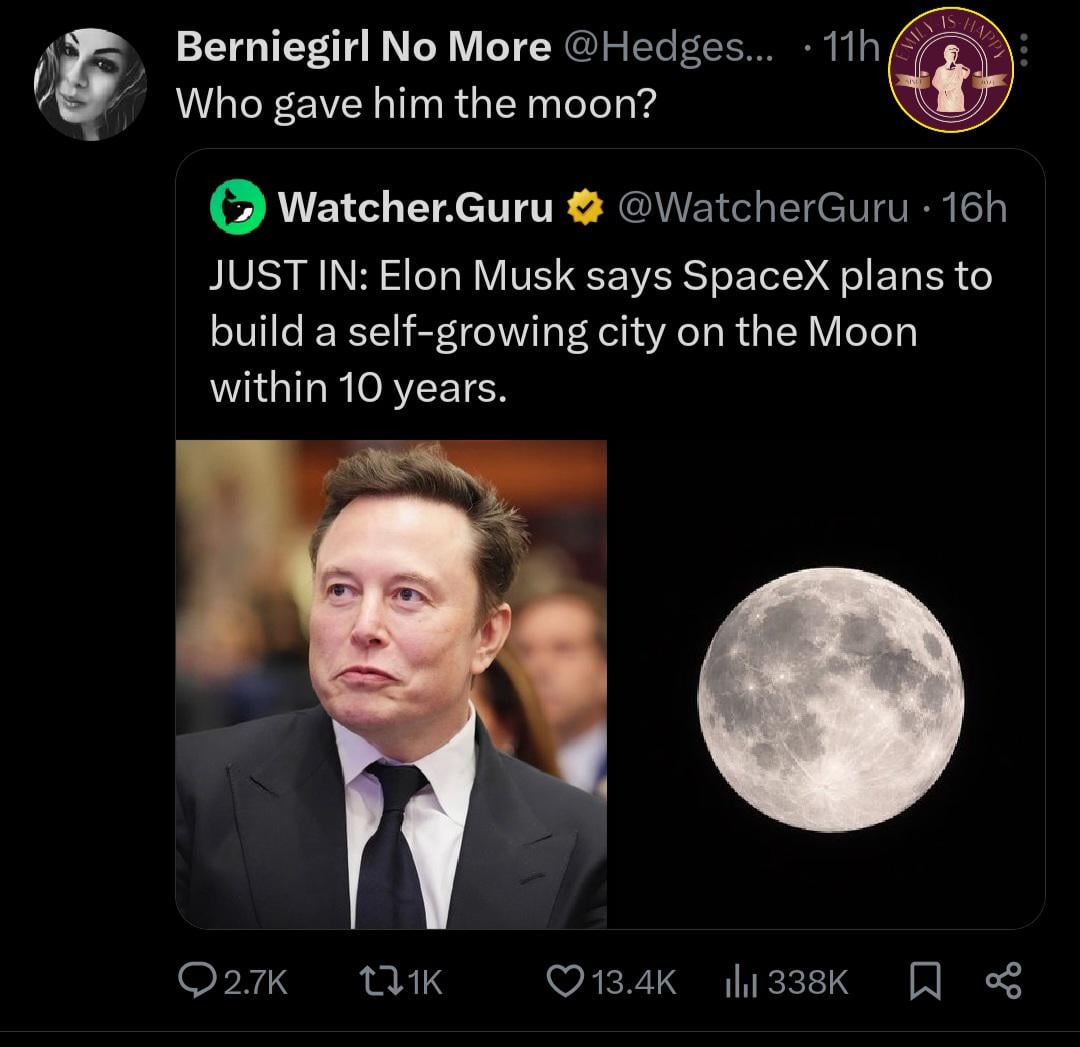This screenshot has height=1047, width=1080.
Task: Click the gold verified badge
Action: tap(583, 208)
